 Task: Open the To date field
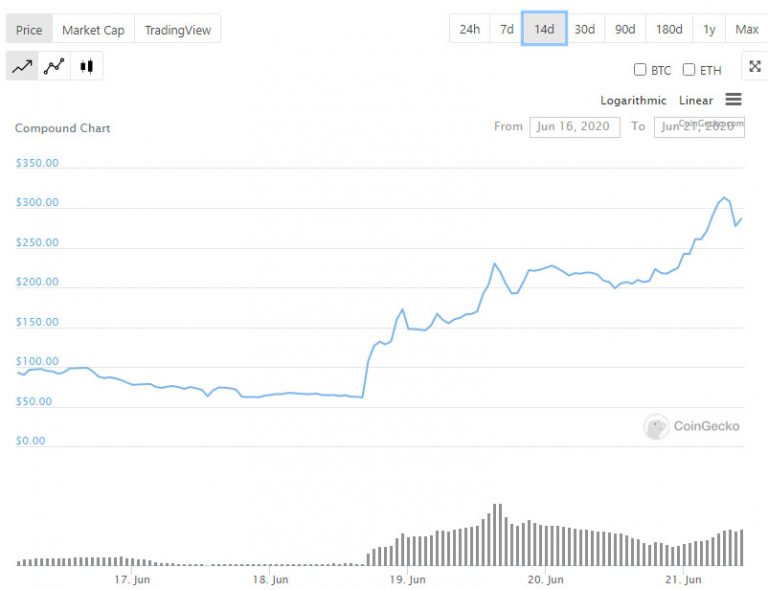(x=699, y=127)
